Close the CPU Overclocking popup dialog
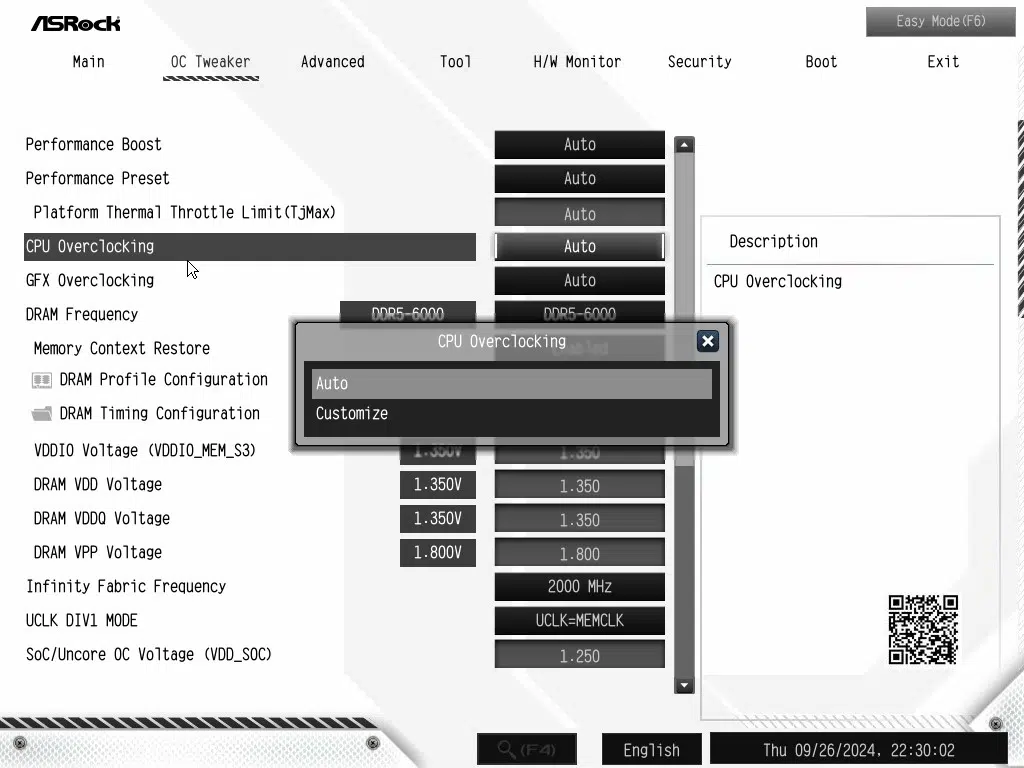This screenshot has width=1024, height=768. [708, 341]
